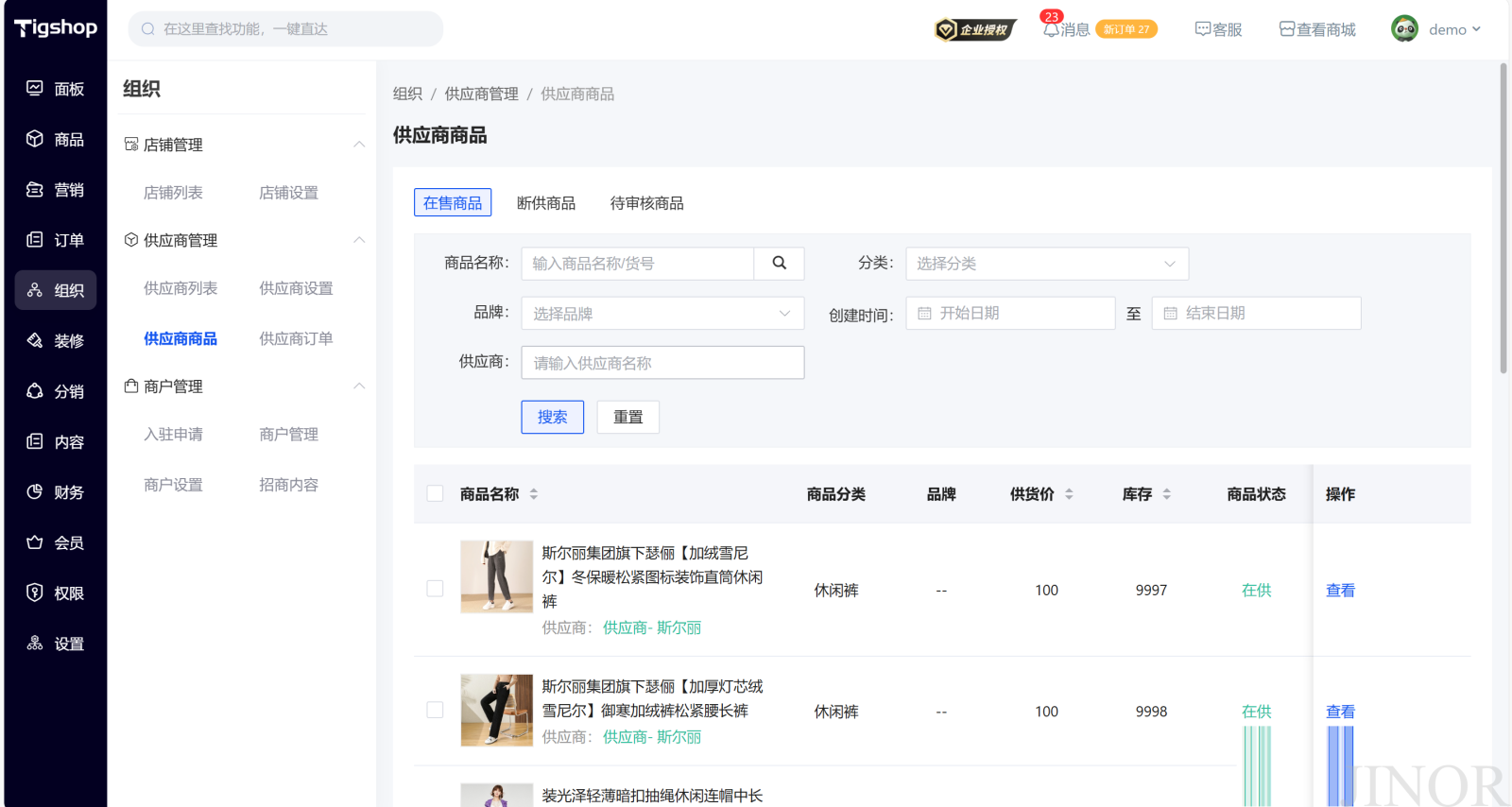Go to 营销 marketing in sidebar
This screenshot has width=1512, height=807.
pos(55,190)
